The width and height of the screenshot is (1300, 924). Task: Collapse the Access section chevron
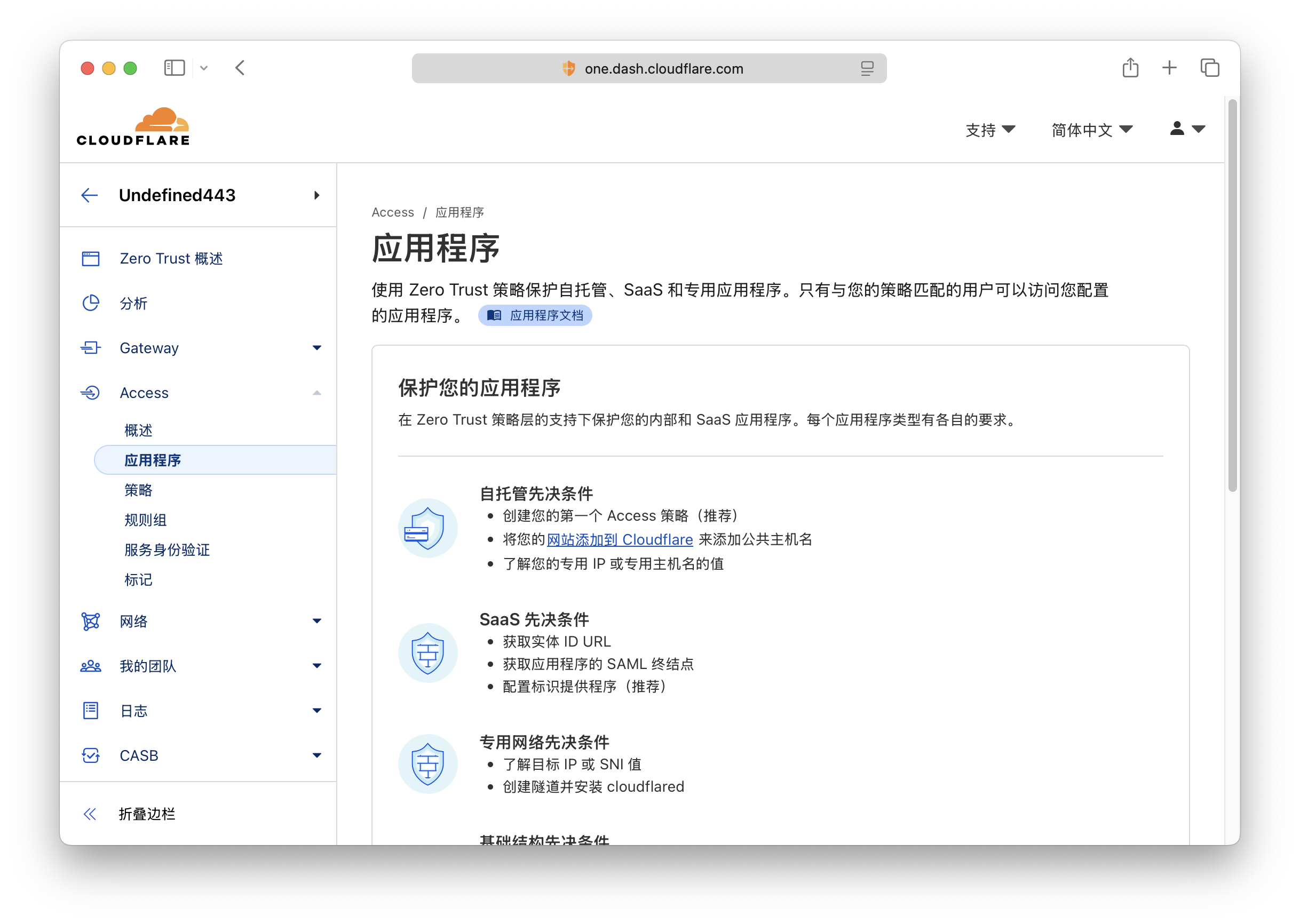317,393
